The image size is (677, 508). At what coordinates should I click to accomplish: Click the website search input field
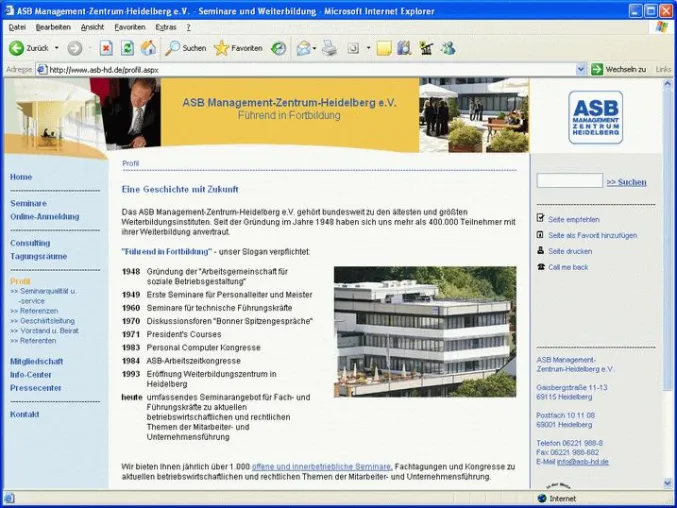pyautogui.click(x=569, y=180)
